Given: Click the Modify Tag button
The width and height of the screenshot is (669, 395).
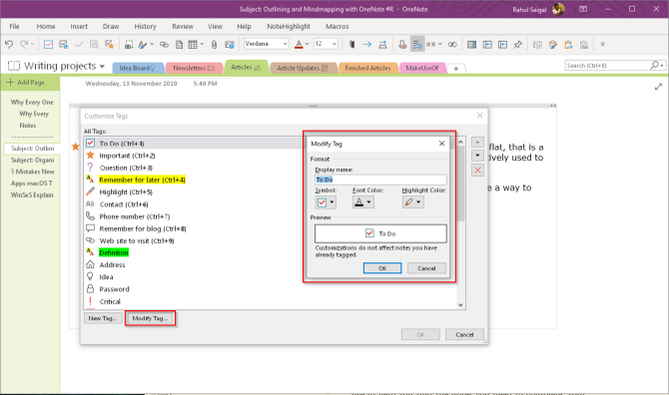Looking at the screenshot, I should [x=150, y=318].
